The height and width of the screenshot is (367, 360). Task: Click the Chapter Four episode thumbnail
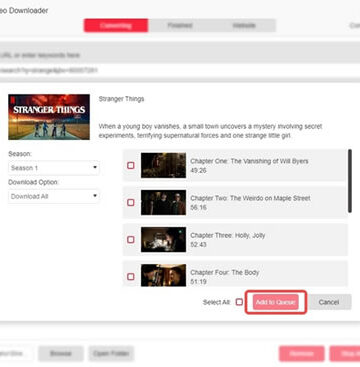coord(163,275)
